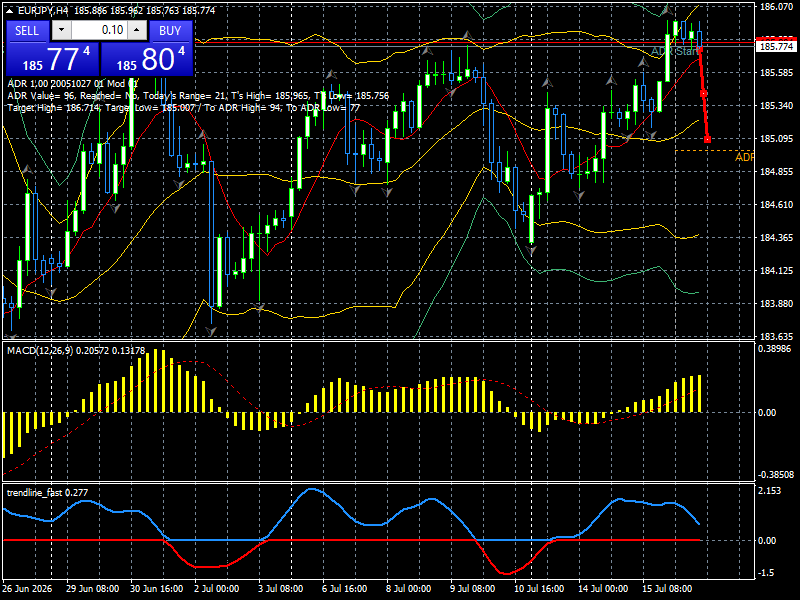The image size is (800, 600).
Task: Select the MACD(12,26,9) indicator label
Action: (76, 351)
